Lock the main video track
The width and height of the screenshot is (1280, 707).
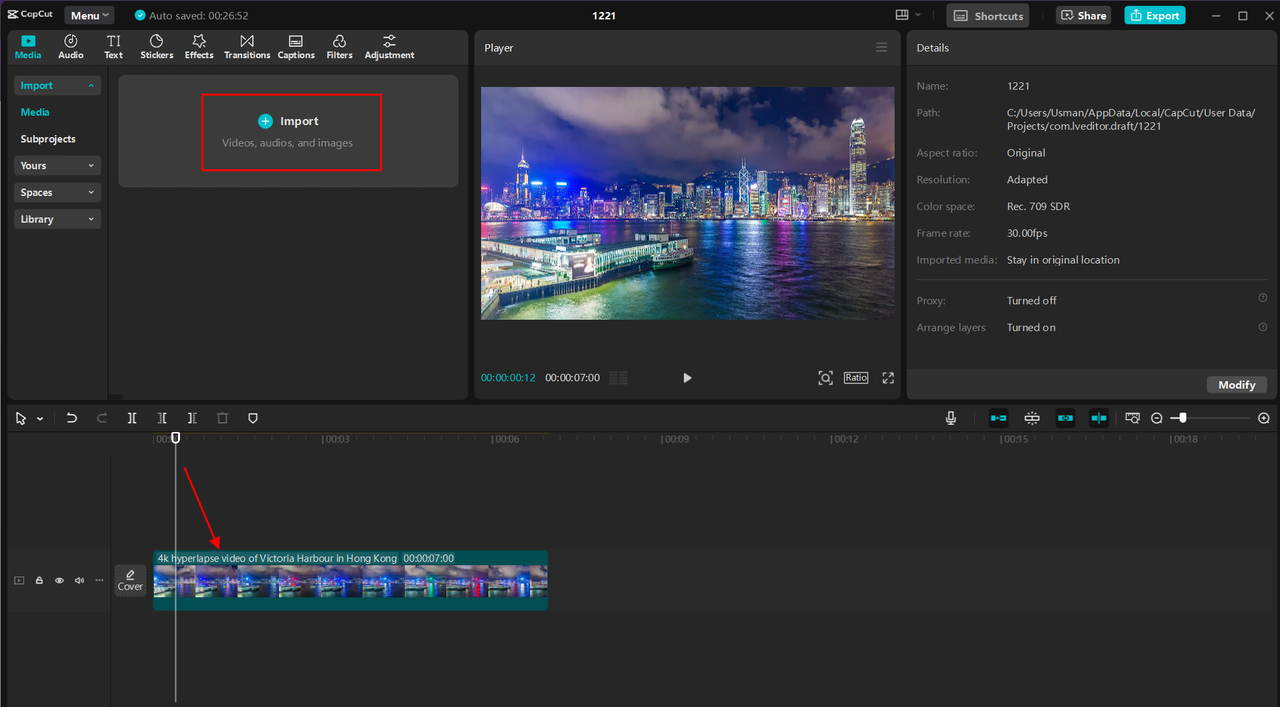(39, 580)
